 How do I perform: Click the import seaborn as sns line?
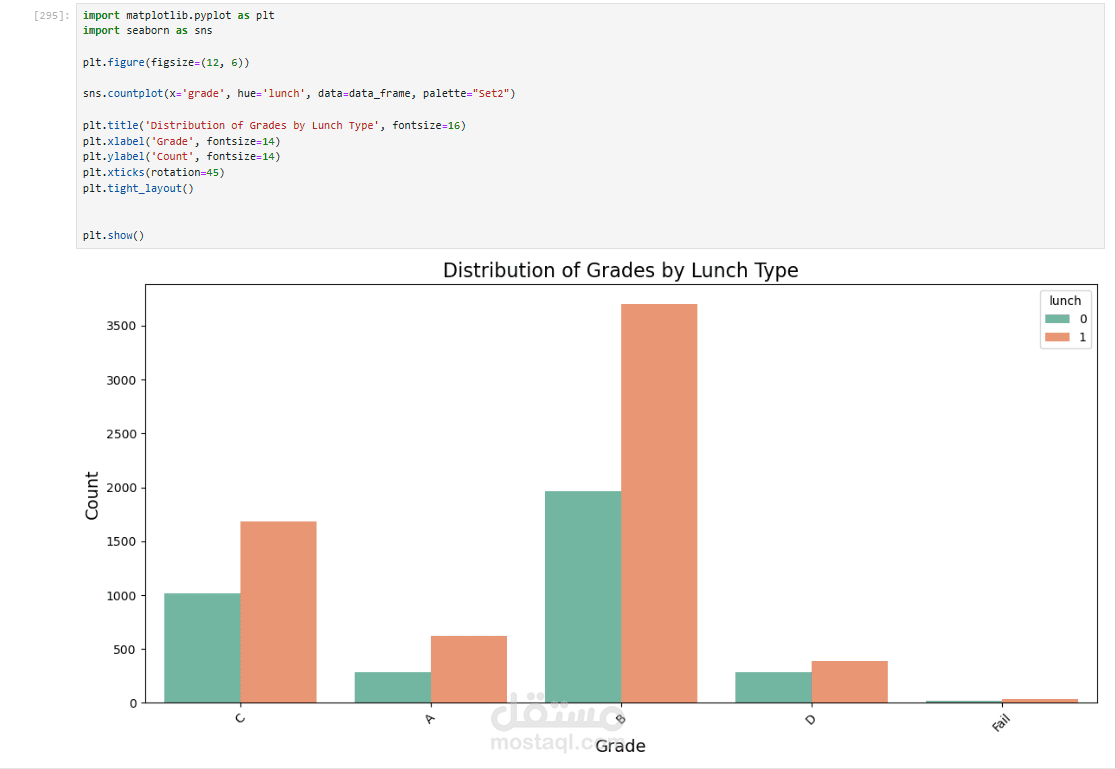coord(147,31)
